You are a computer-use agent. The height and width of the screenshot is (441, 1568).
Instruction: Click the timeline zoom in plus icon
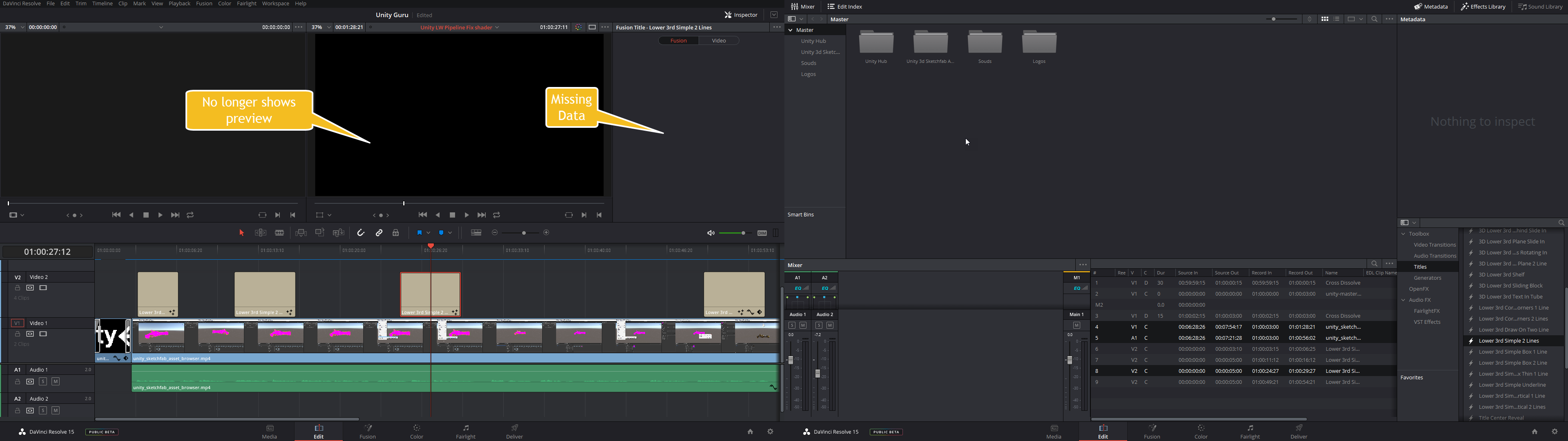tap(547, 233)
